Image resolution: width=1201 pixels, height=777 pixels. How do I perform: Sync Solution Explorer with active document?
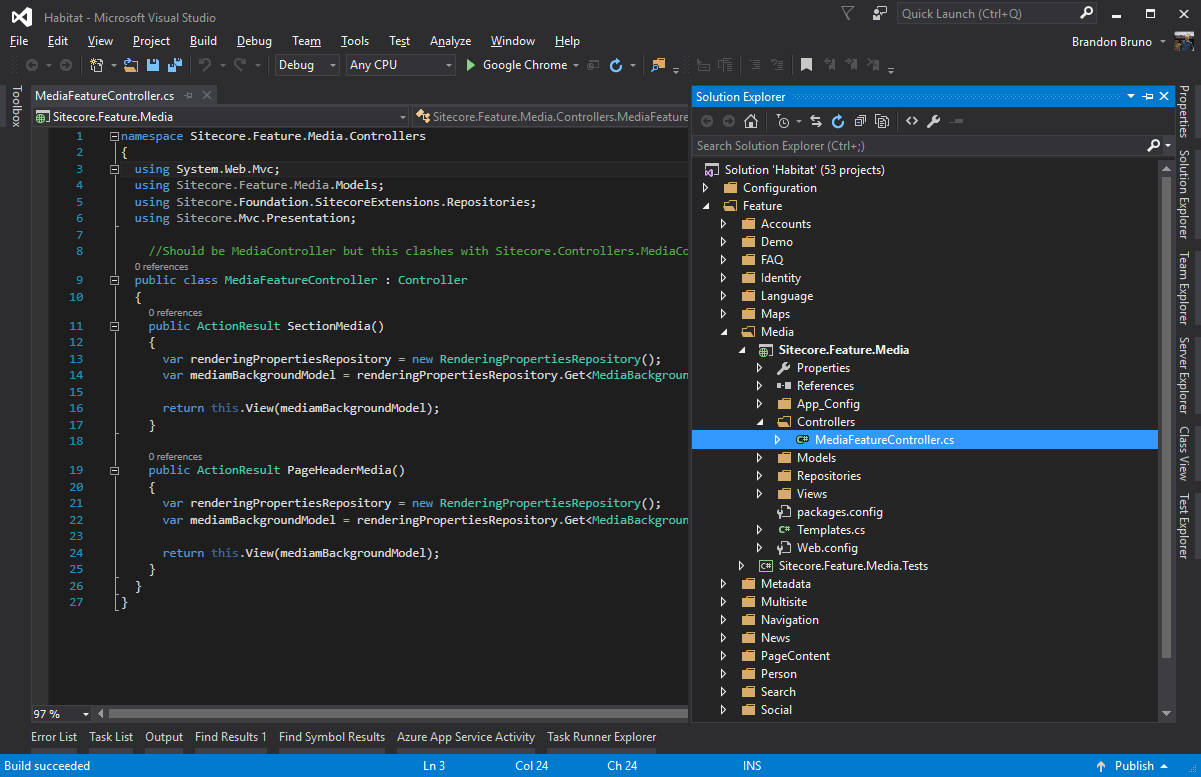(815, 120)
